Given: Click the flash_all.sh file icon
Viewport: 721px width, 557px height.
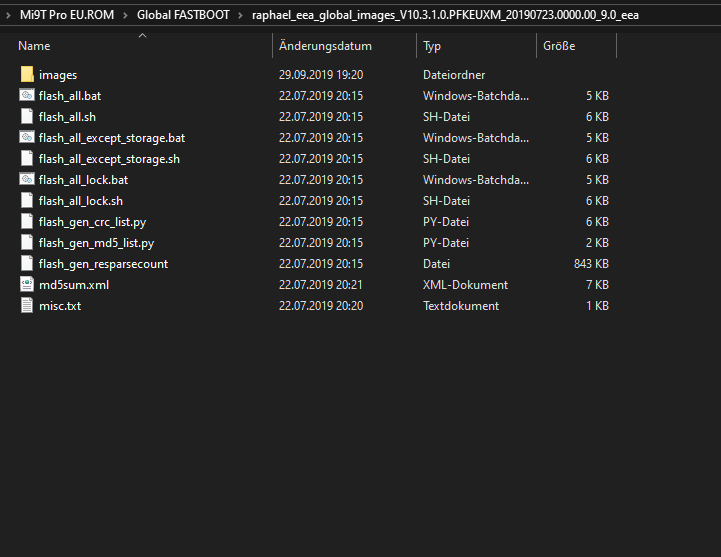Looking at the screenshot, I should click(27, 116).
